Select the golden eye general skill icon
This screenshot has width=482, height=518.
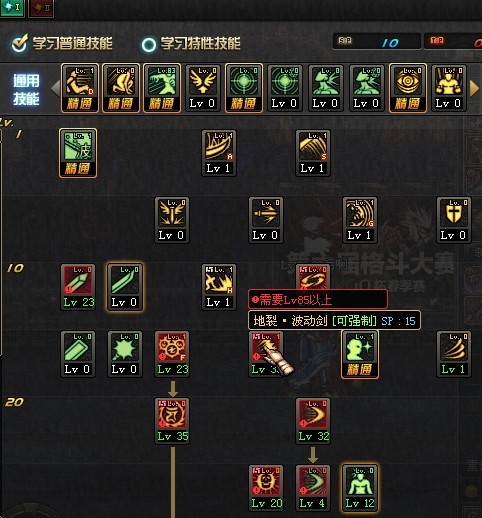pyautogui.click(x=408, y=88)
